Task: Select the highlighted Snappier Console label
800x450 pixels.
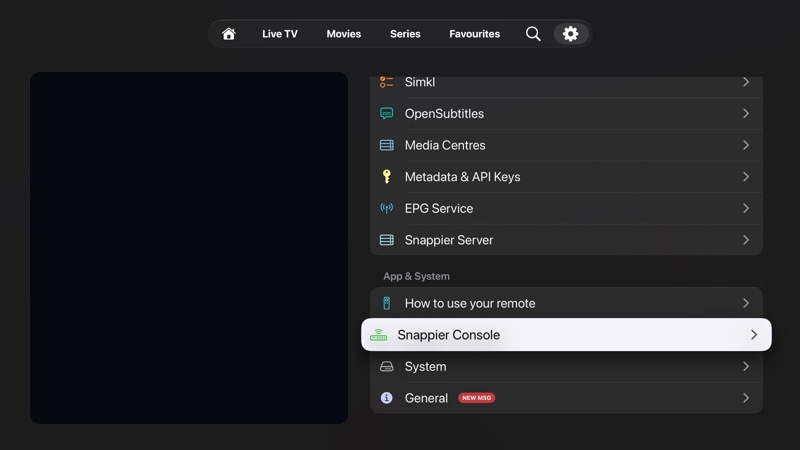Action: pos(448,335)
